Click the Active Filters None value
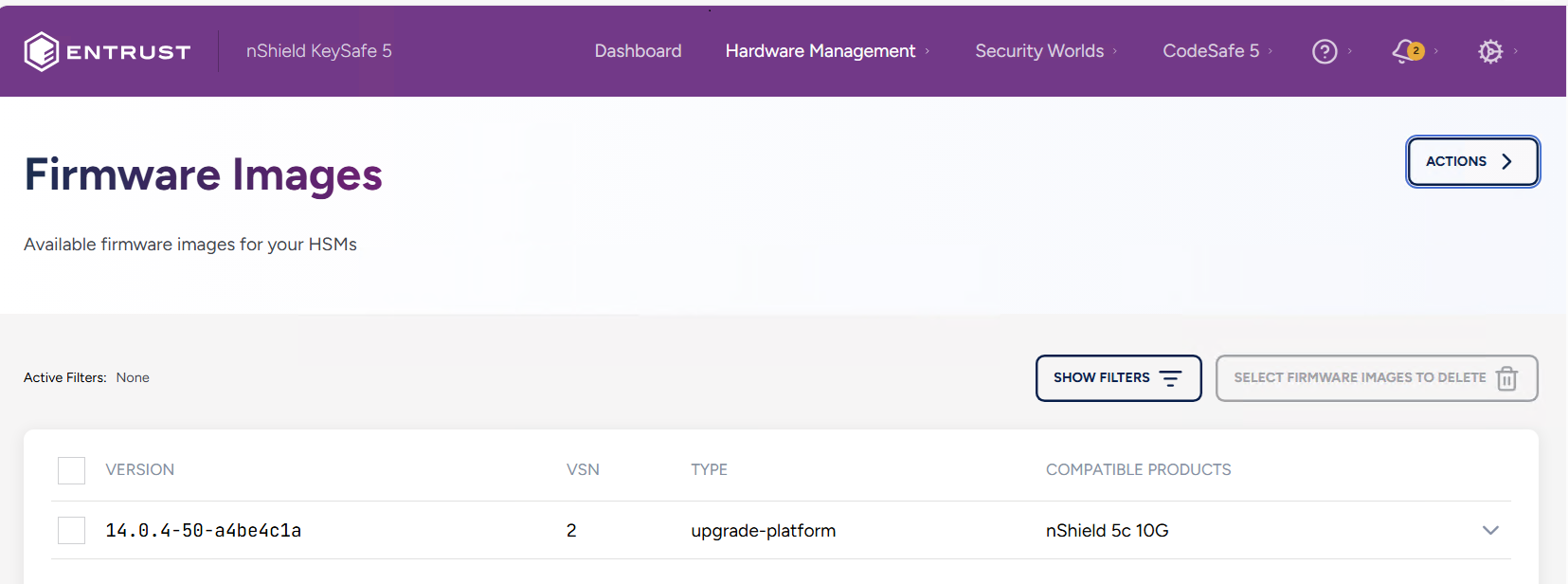Screen dimensions: 1568x584 pos(133,377)
